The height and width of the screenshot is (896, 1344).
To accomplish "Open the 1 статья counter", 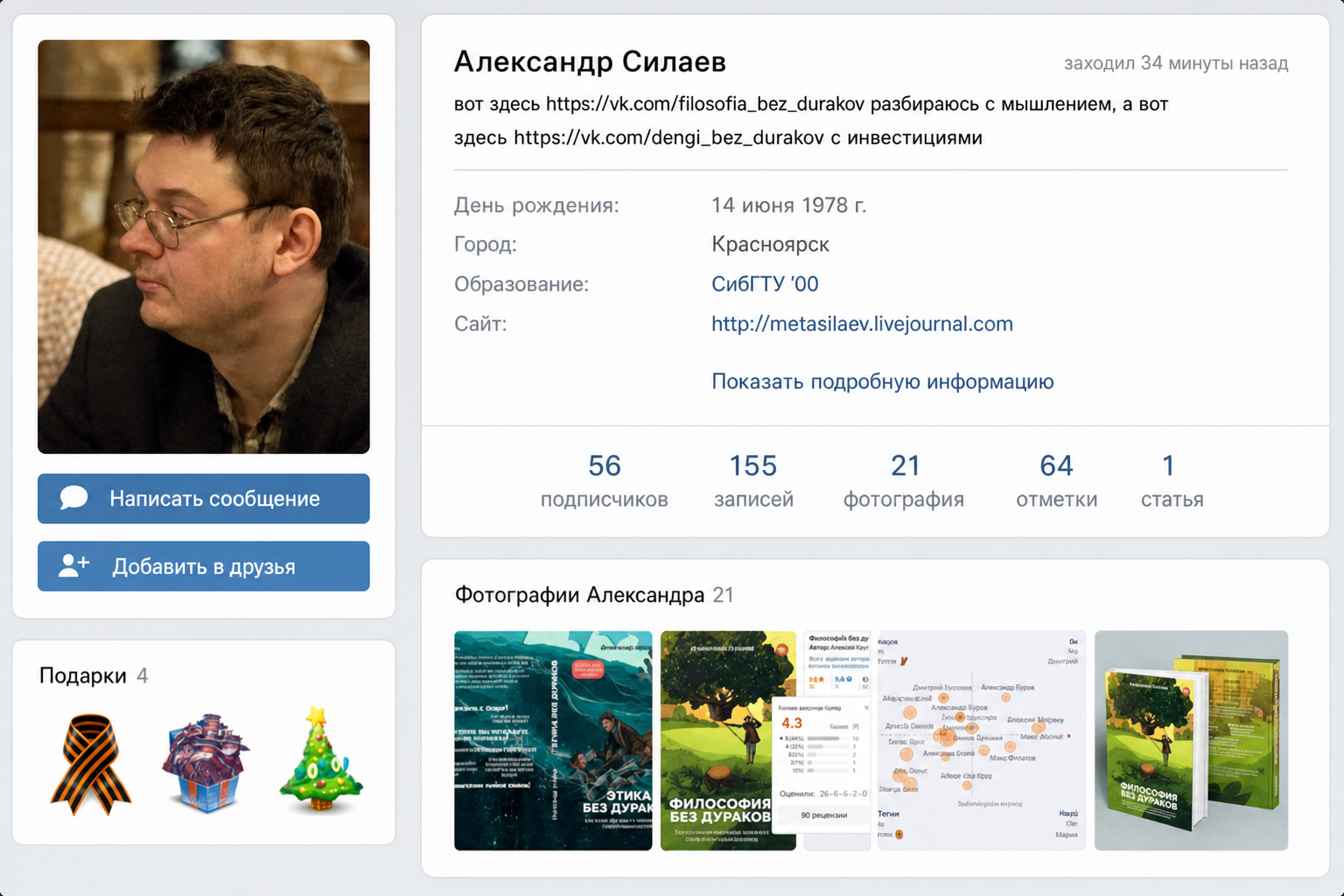I will 1172,480.
